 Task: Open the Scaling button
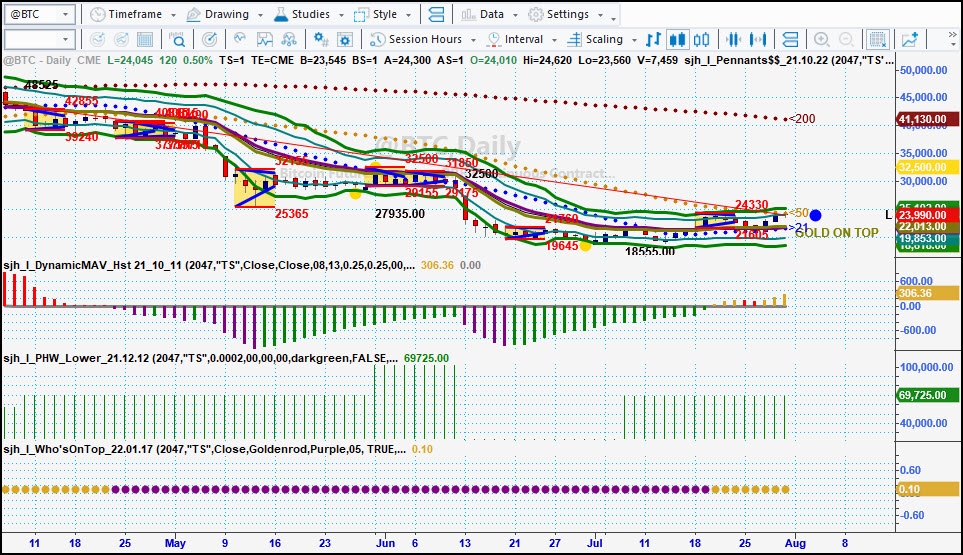pyautogui.click(x=595, y=39)
